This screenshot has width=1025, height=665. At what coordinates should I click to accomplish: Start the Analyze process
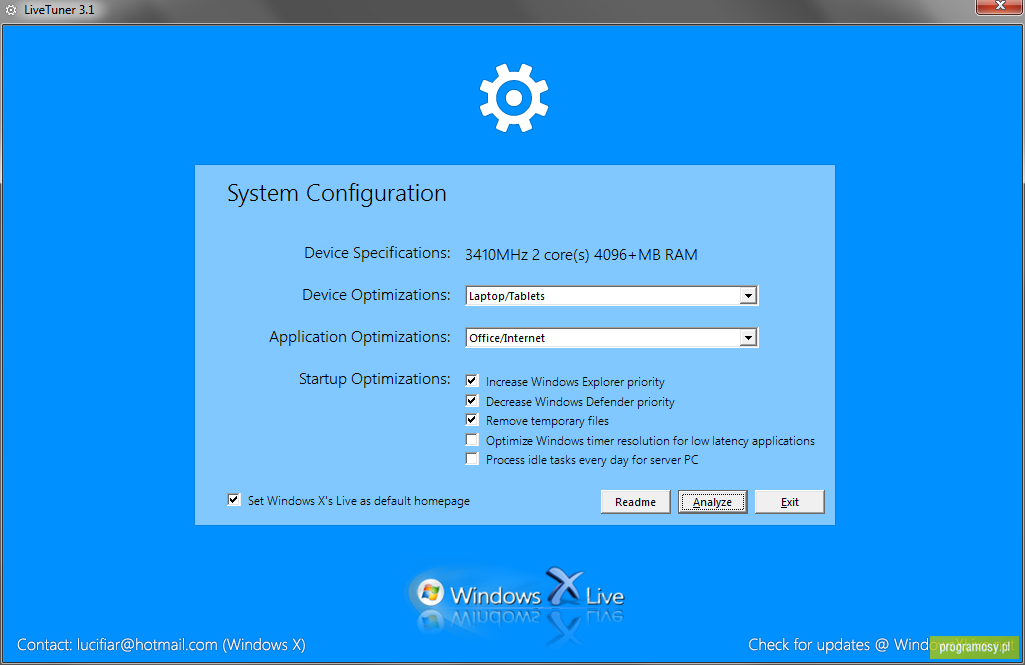[x=713, y=502]
